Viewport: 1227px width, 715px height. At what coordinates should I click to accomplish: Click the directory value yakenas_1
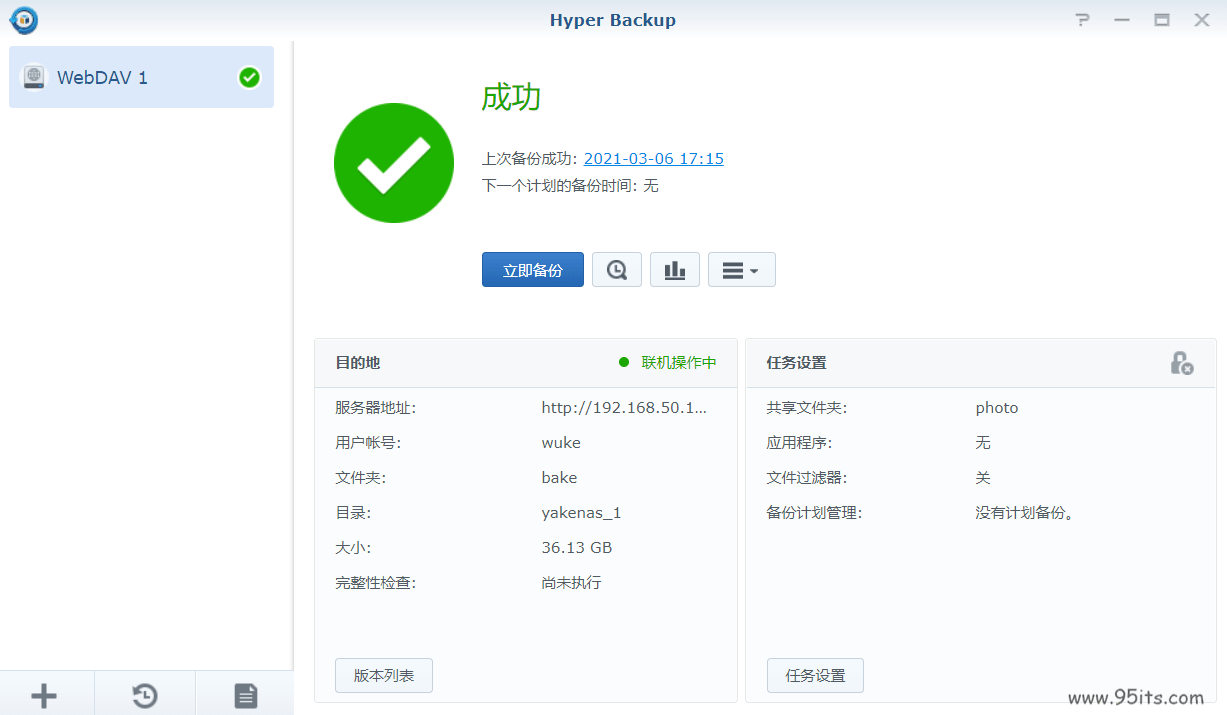pyautogui.click(x=582, y=512)
